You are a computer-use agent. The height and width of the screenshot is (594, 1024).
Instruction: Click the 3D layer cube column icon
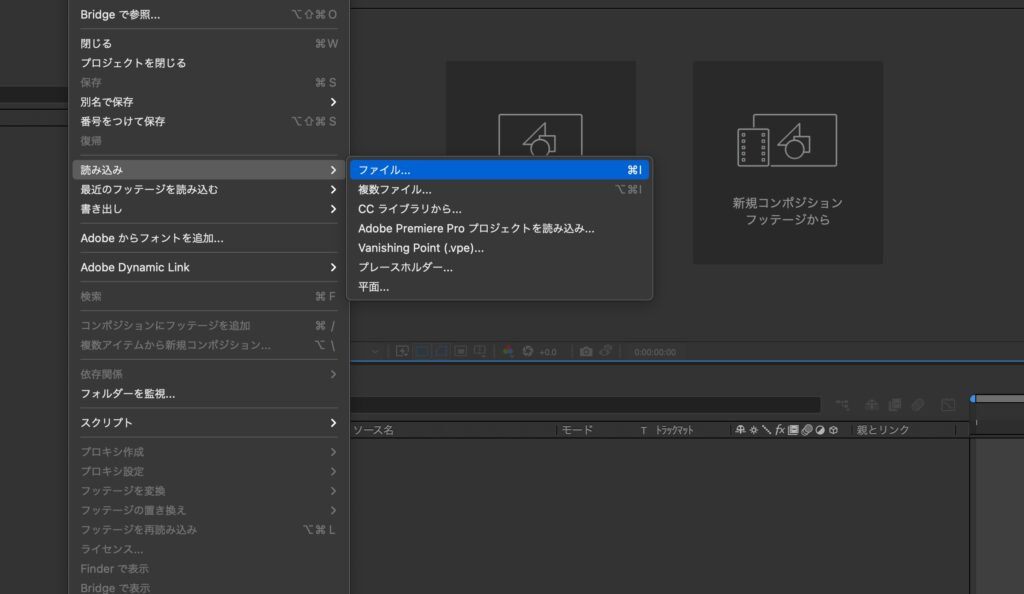tap(832, 430)
